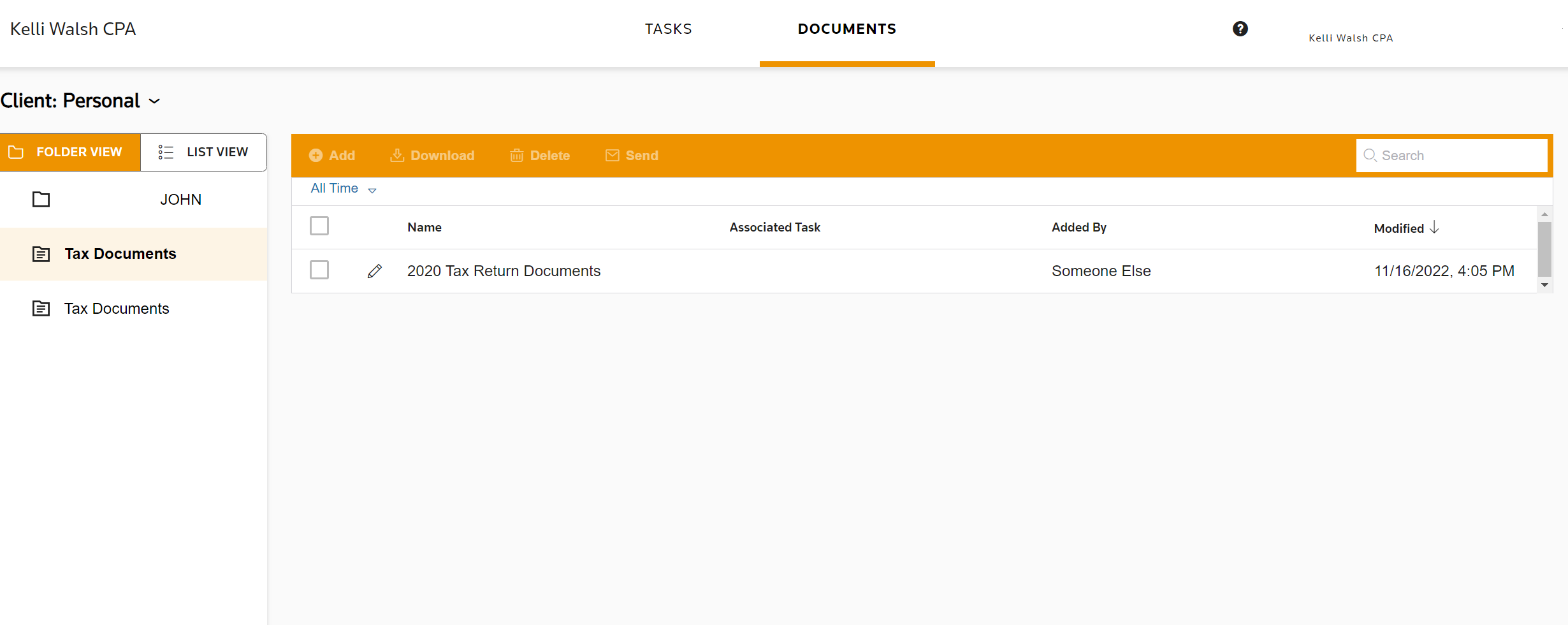Screen dimensions: 1568x625
Task: Select the unhighlighted Tax Documents folder
Action: [117, 309]
